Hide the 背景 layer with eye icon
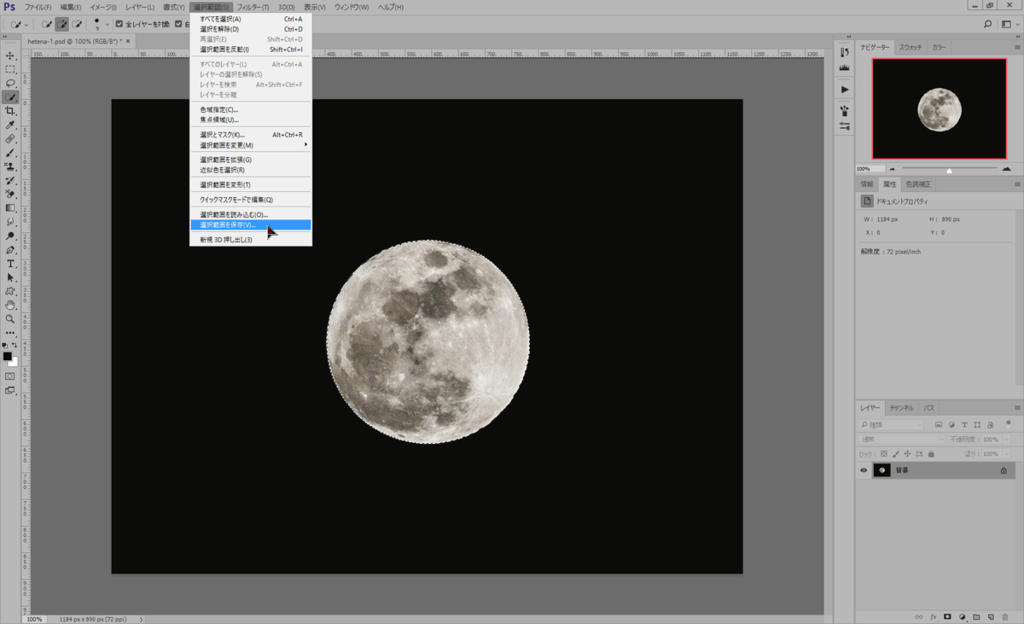Screen dimensions: 1024x624 pos(864,470)
